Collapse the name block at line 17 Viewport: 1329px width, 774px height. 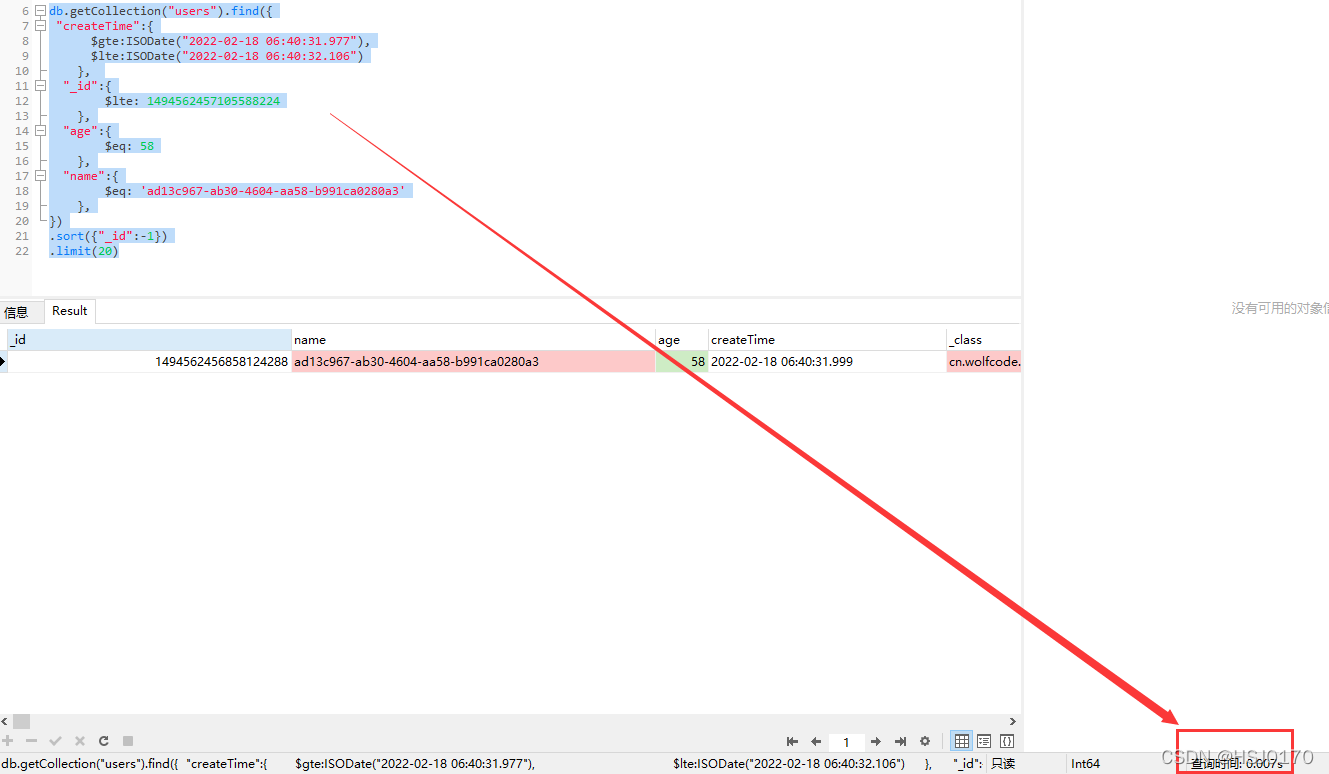[x=41, y=176]
